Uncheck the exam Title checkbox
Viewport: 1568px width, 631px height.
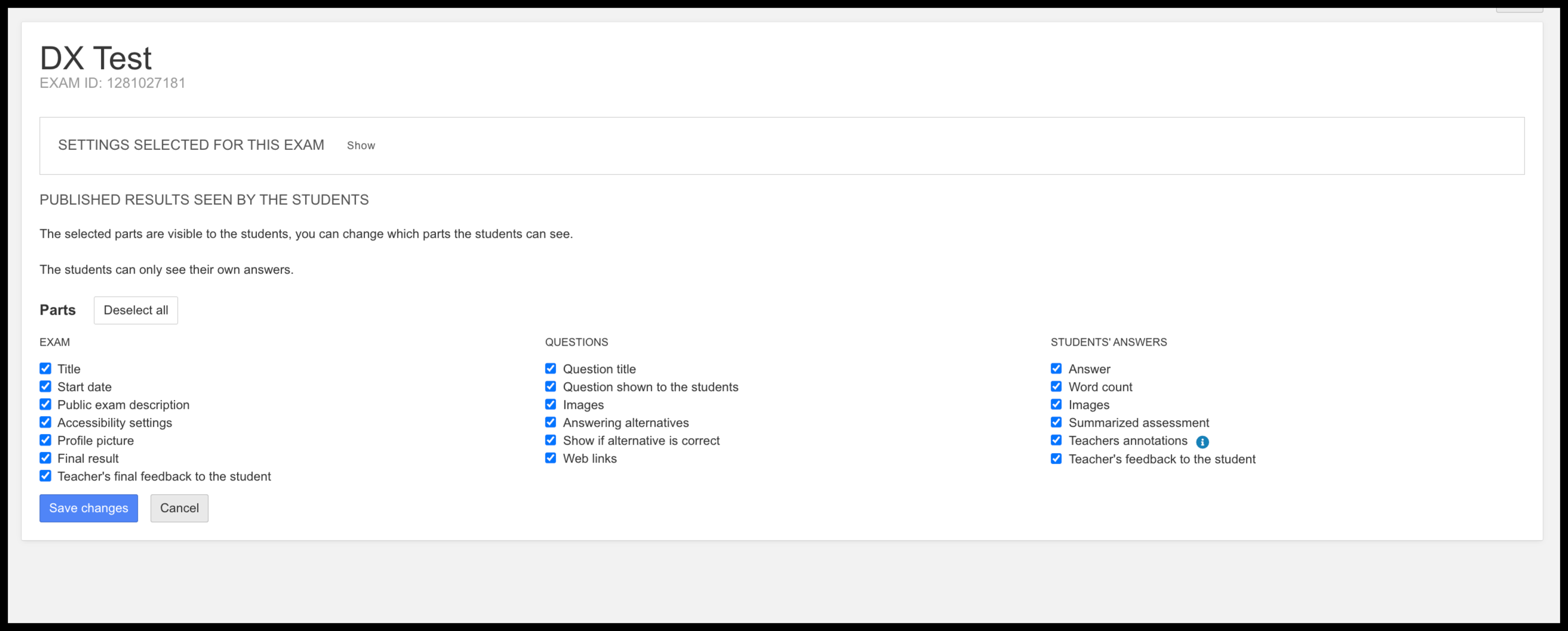click(x=45, y=368)
